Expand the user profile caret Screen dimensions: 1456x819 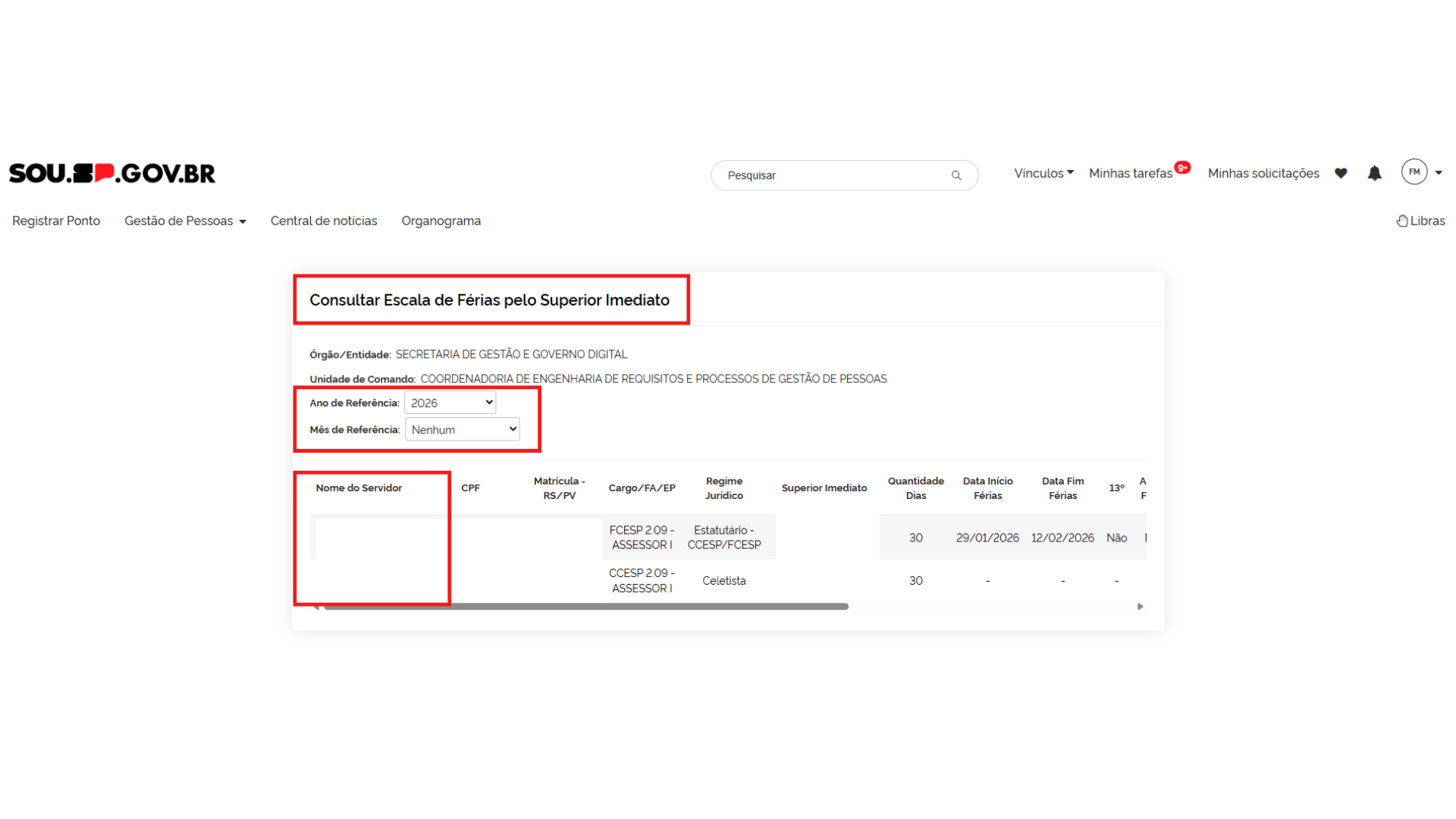(1439, 173)
